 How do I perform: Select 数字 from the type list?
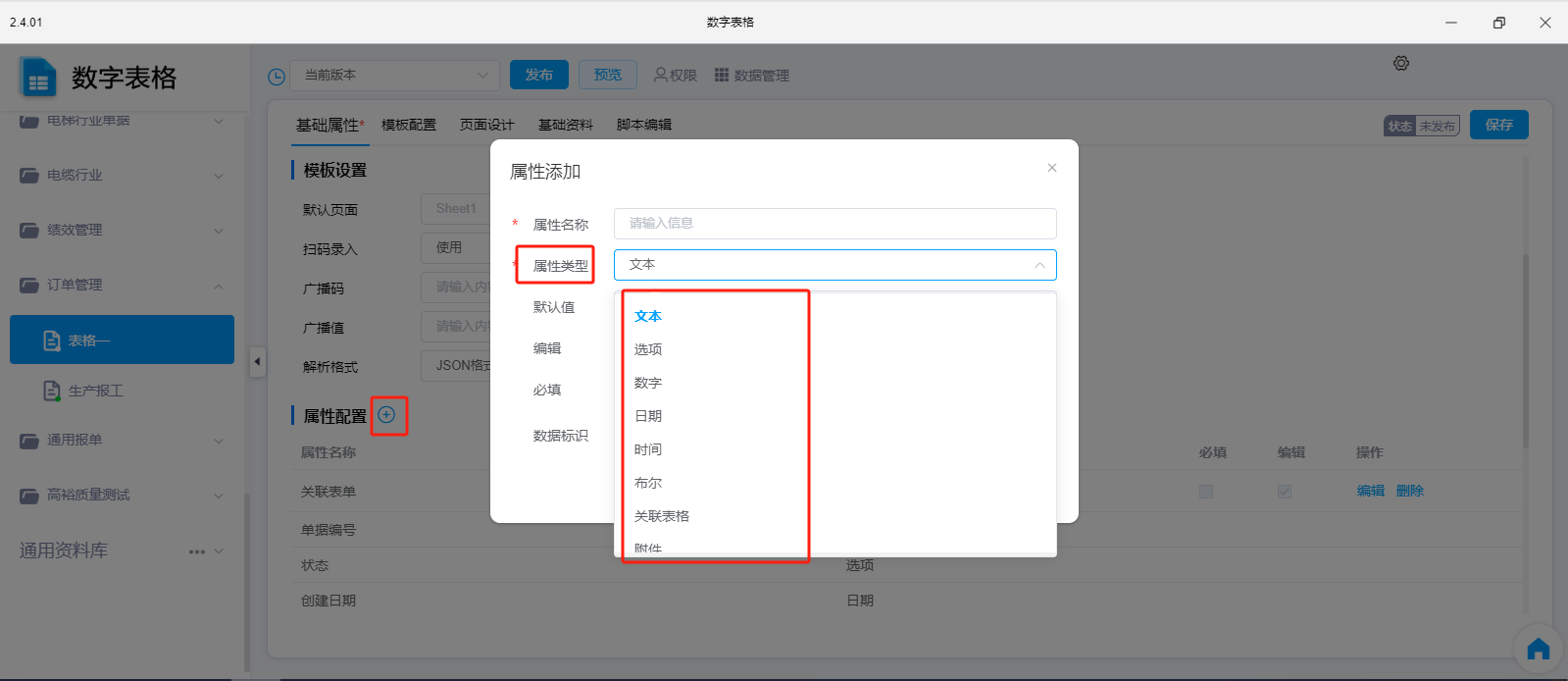pyautogui.click(x=648, y=383)
